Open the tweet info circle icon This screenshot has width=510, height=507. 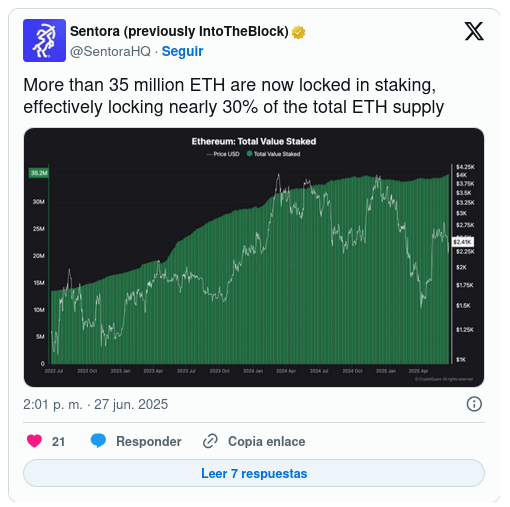click(474, 404)
